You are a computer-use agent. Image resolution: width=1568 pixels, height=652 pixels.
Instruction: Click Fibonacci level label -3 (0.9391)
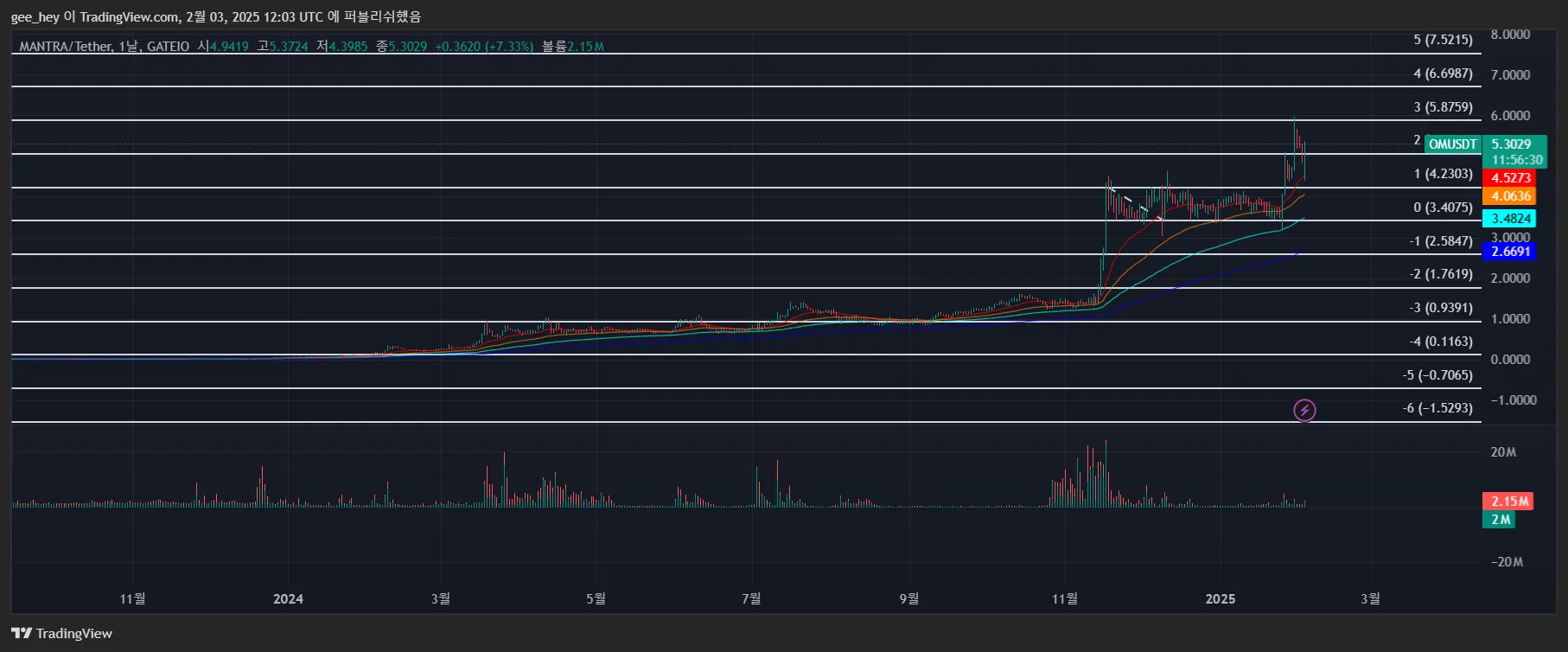pyautogui.click(x=1440, y=308)
